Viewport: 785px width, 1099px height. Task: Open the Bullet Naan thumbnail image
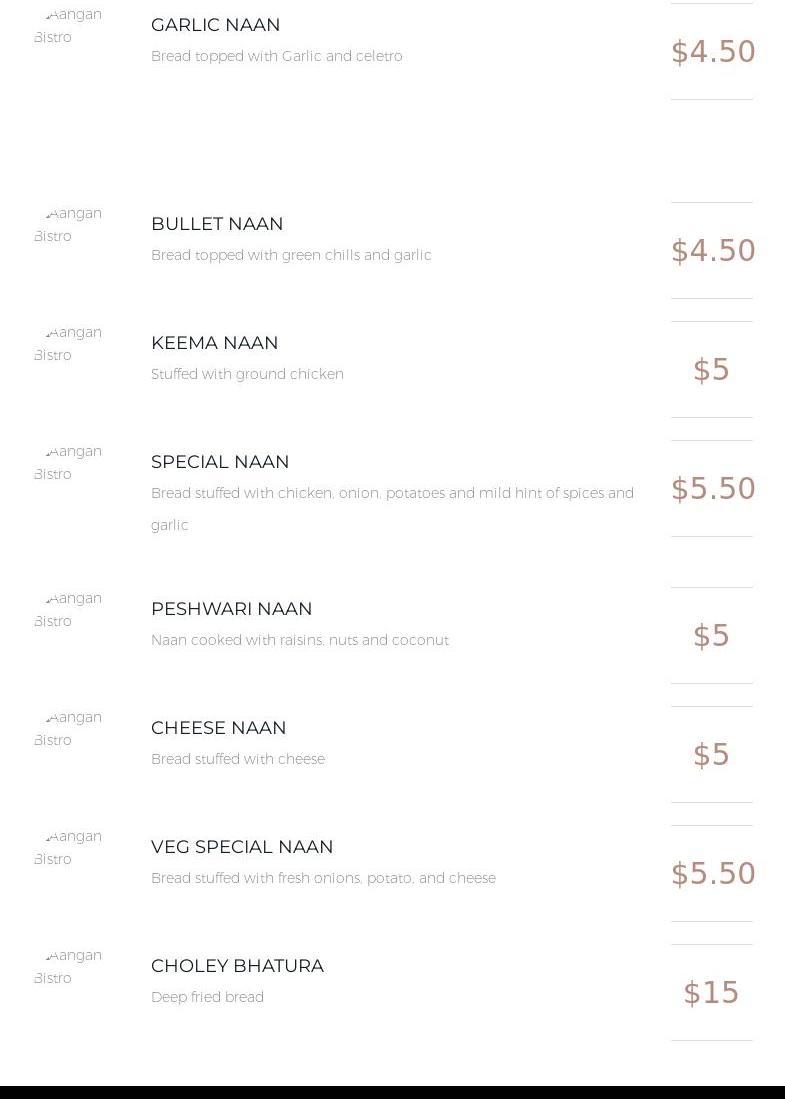coord(68,225)
